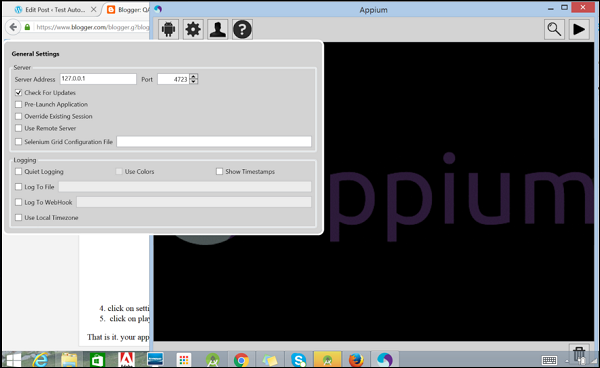Switch to the Blogger browser tab

[x=129, y=10]
